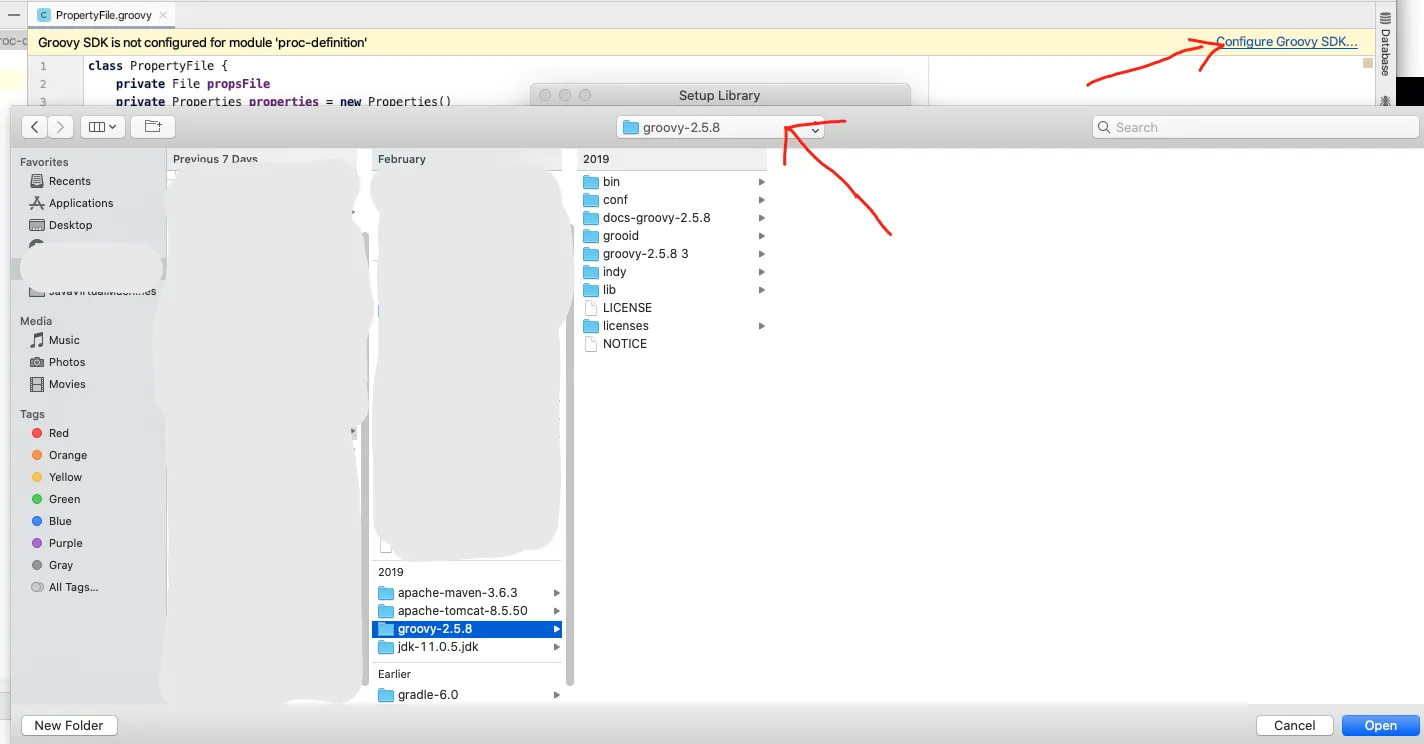Filter by the Green tag

click(64, 499)
